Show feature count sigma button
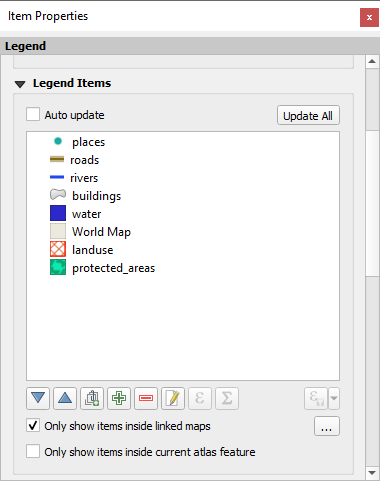 coord(227,398)
